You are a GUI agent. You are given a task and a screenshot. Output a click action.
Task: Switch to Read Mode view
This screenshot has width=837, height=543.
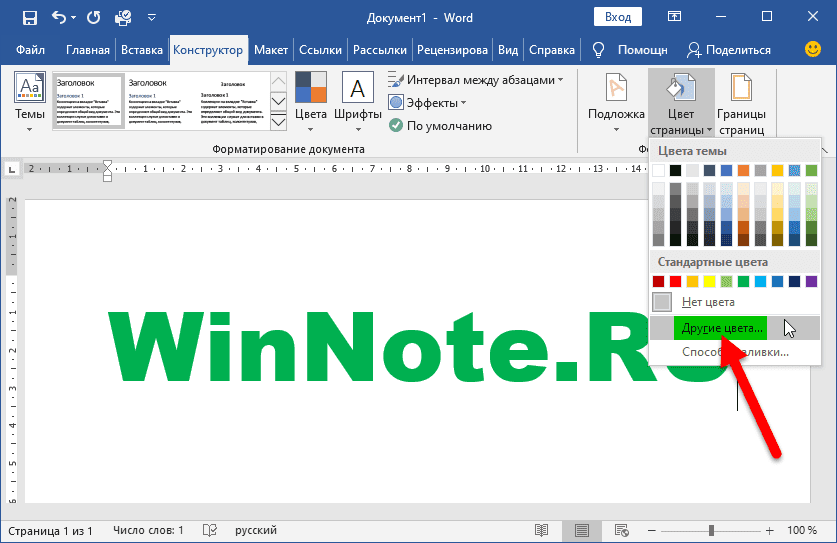tap(541, 530)
